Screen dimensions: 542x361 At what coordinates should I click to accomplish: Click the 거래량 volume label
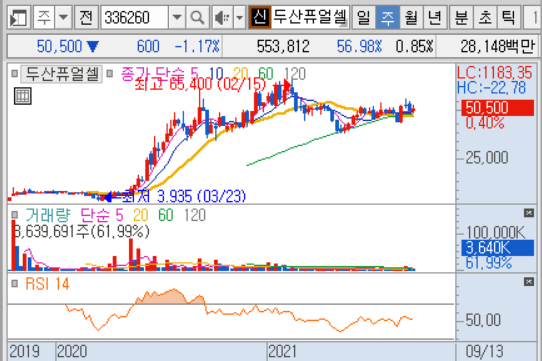(x=48, y=215)
